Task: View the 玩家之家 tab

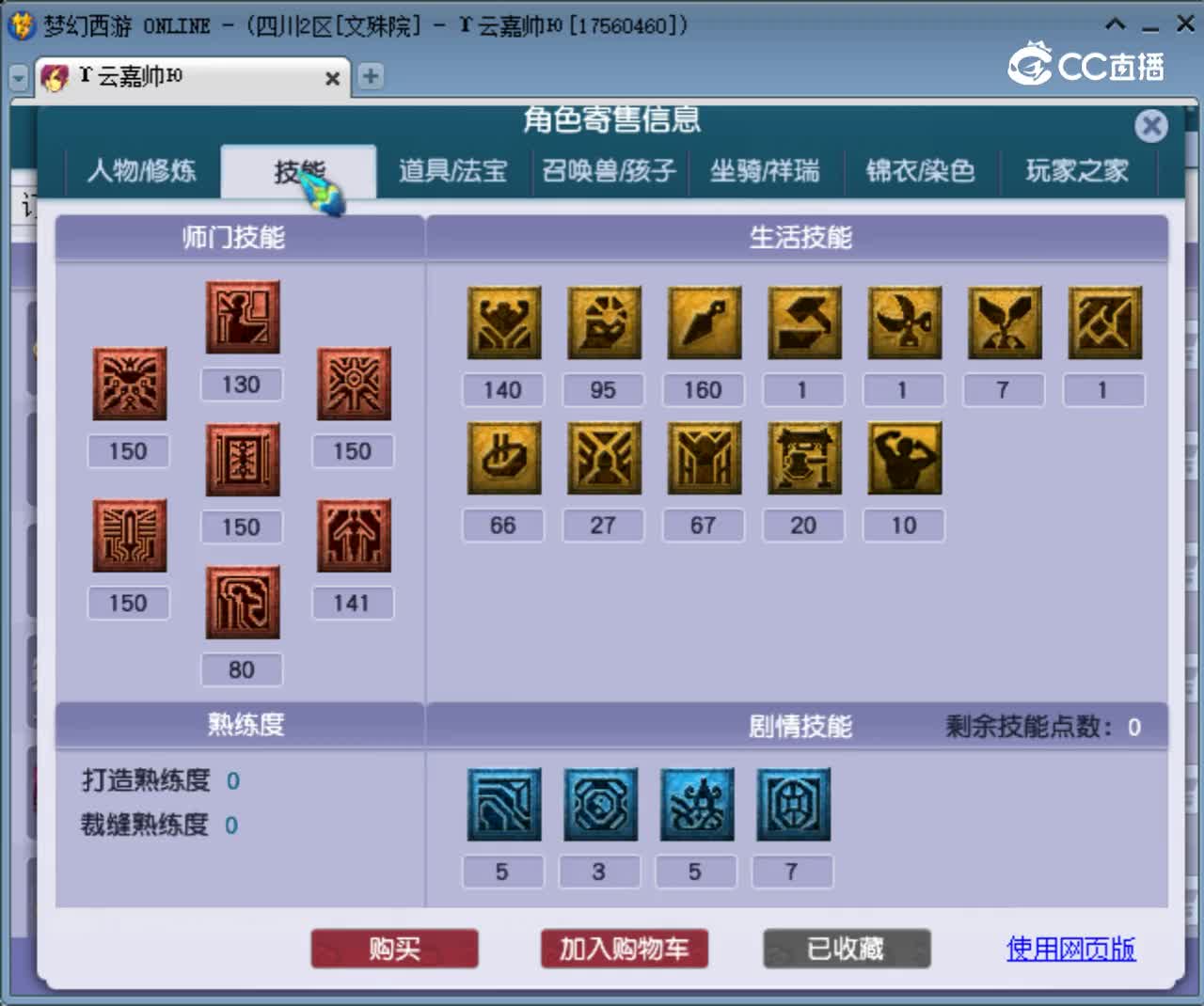Action: (x=1077, y=171)
